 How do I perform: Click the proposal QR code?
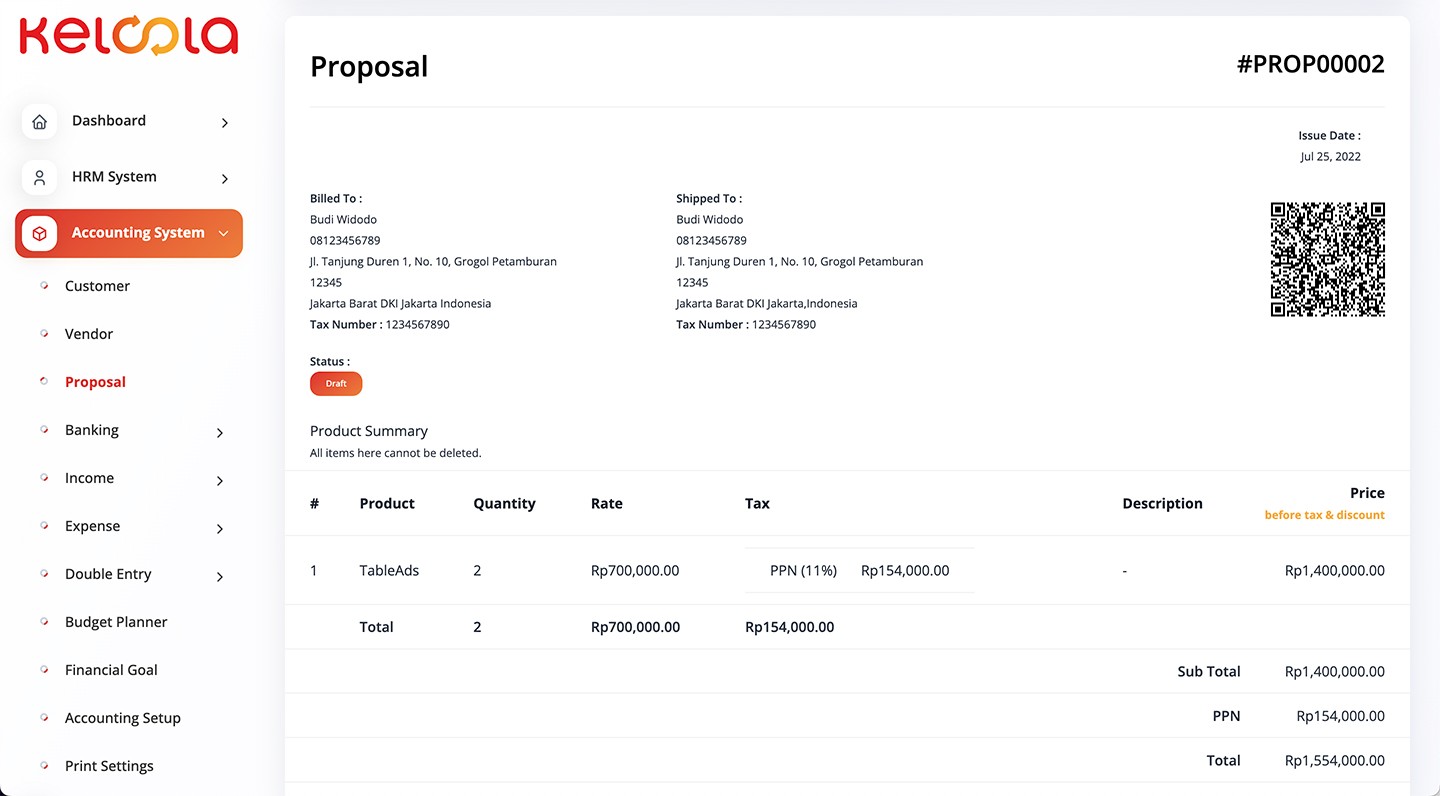click(x=1327, y=260)
